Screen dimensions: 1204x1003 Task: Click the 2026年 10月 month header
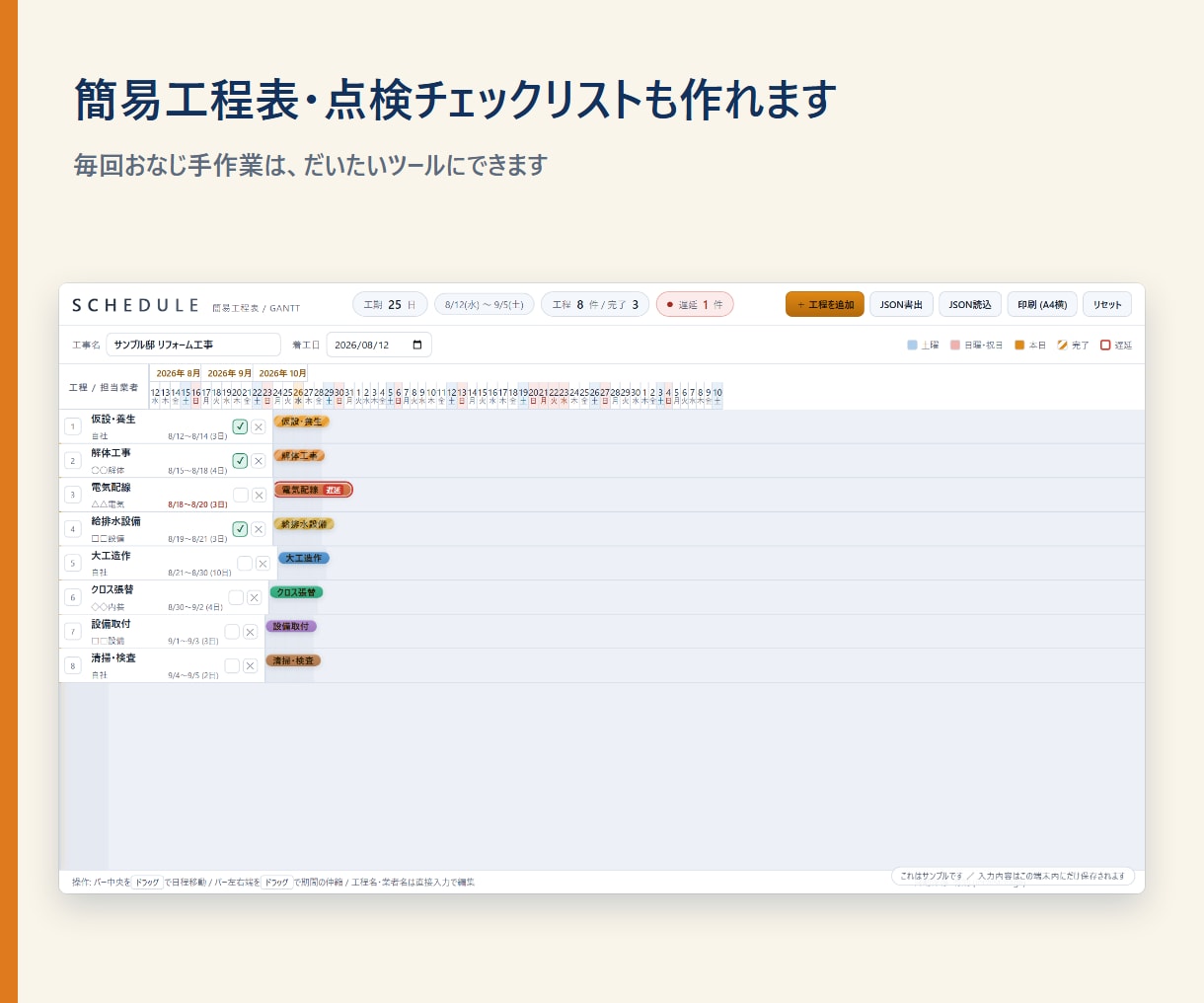[x=282, y=373]
